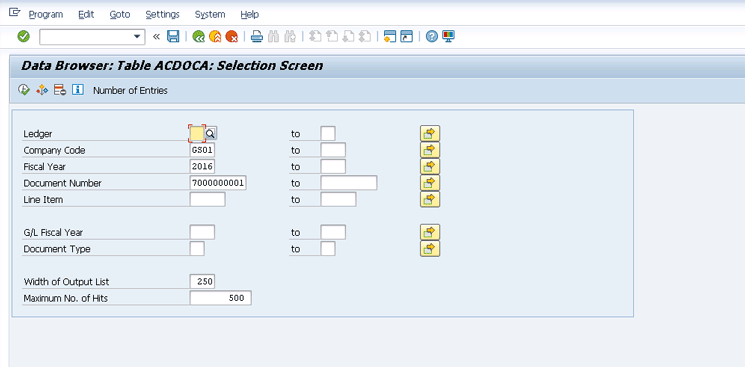Click Document Number field with 7000000001

coord(218,183)
